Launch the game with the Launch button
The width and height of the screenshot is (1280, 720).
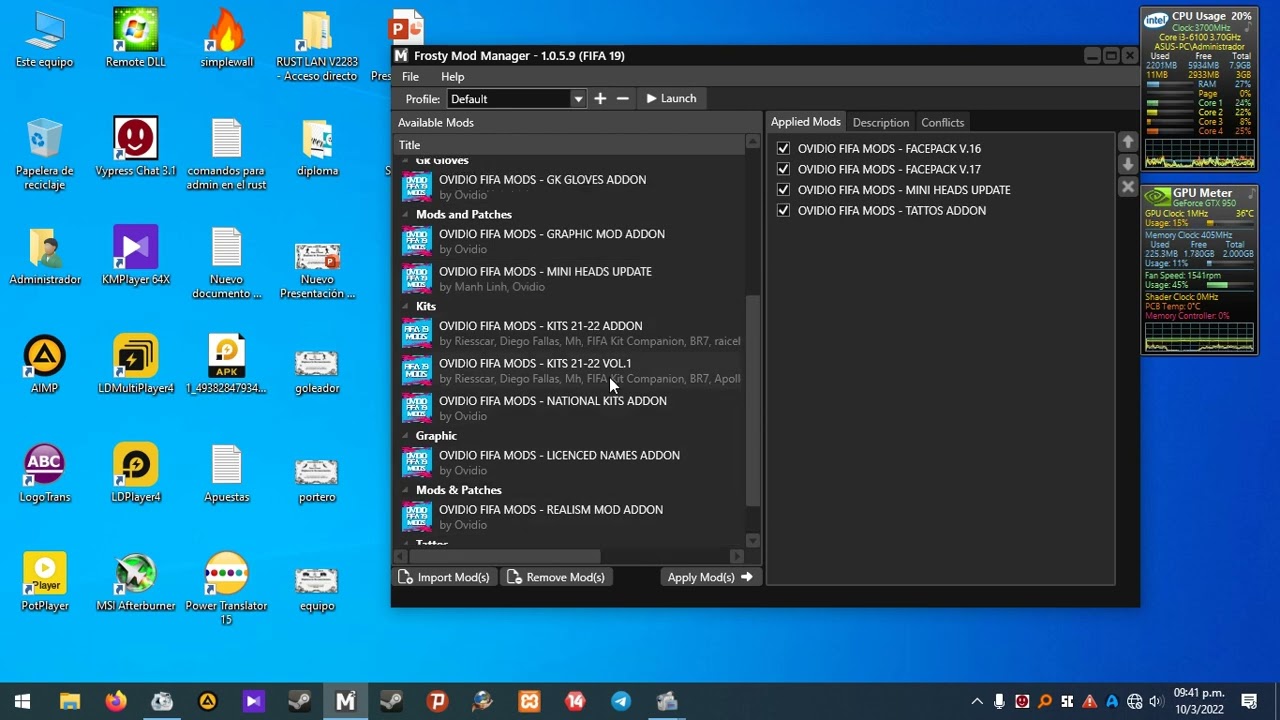coord(671,98)
